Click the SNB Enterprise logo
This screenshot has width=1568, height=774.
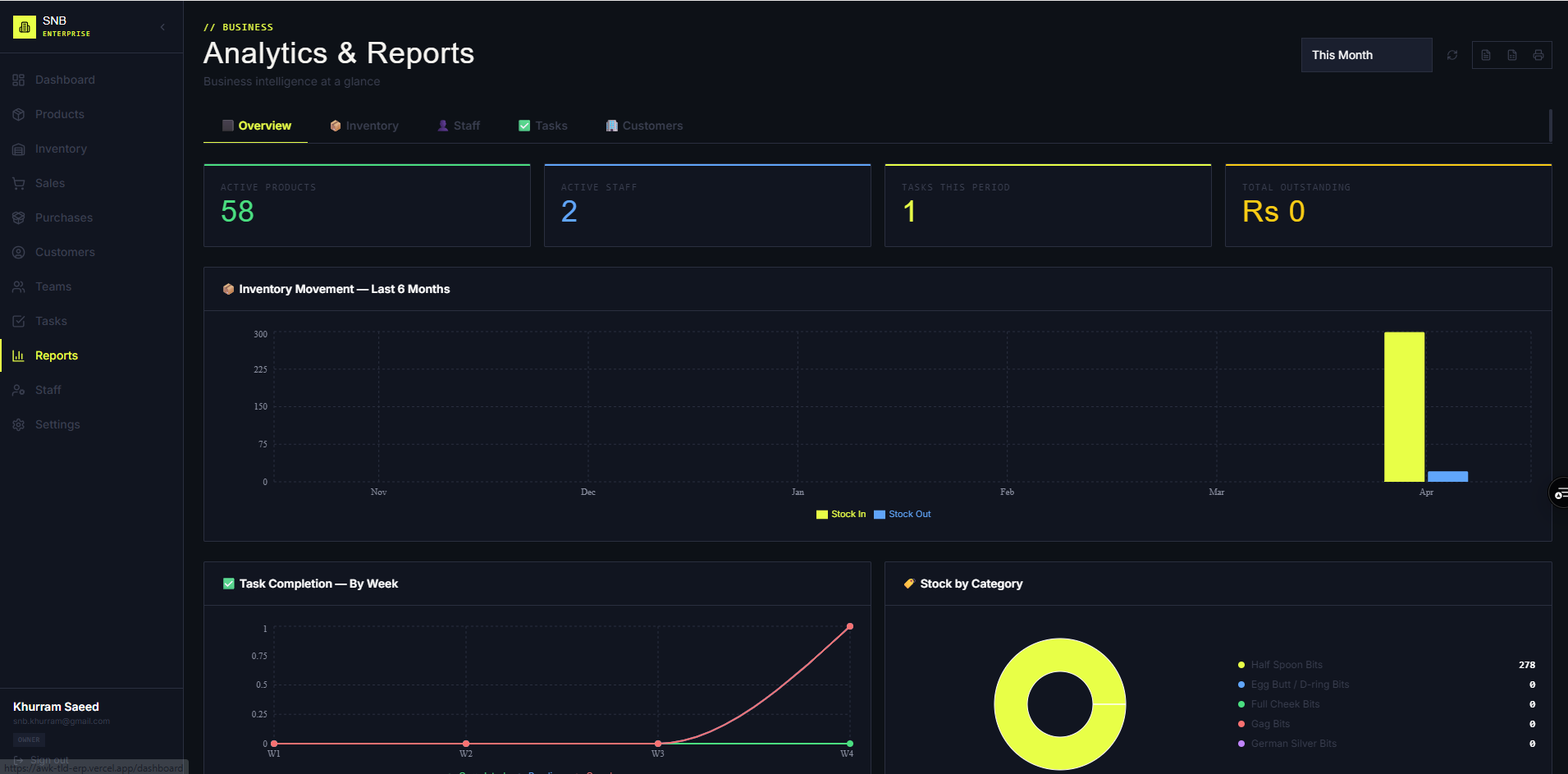[25, 27]
